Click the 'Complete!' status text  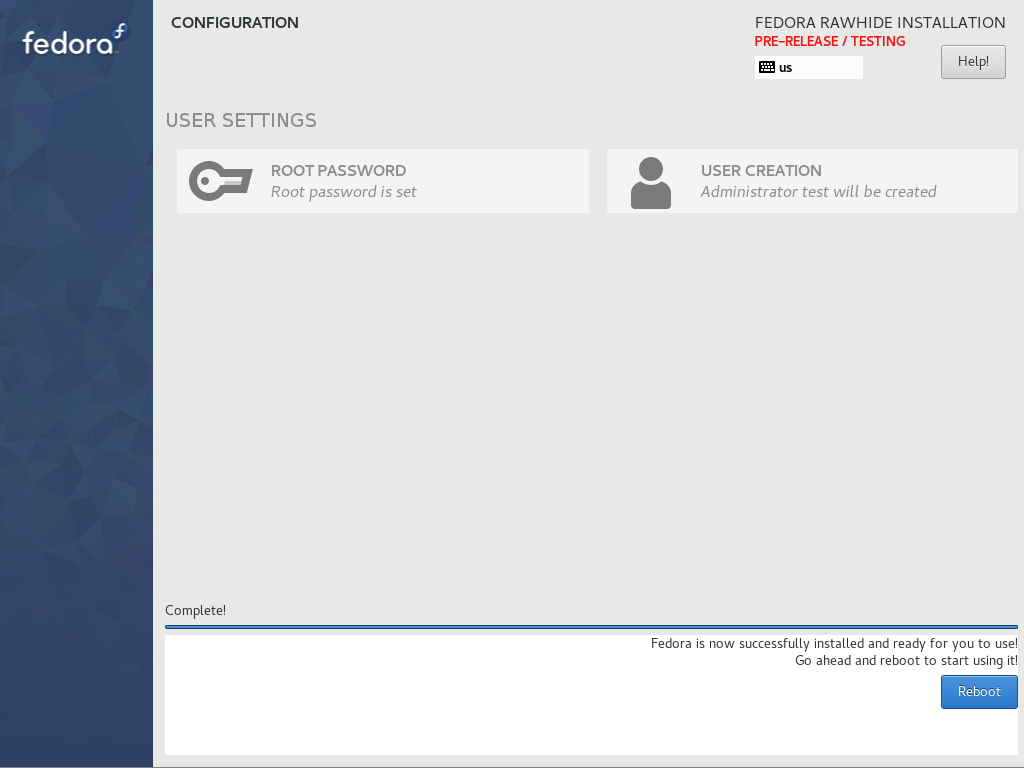coord(195,610)
